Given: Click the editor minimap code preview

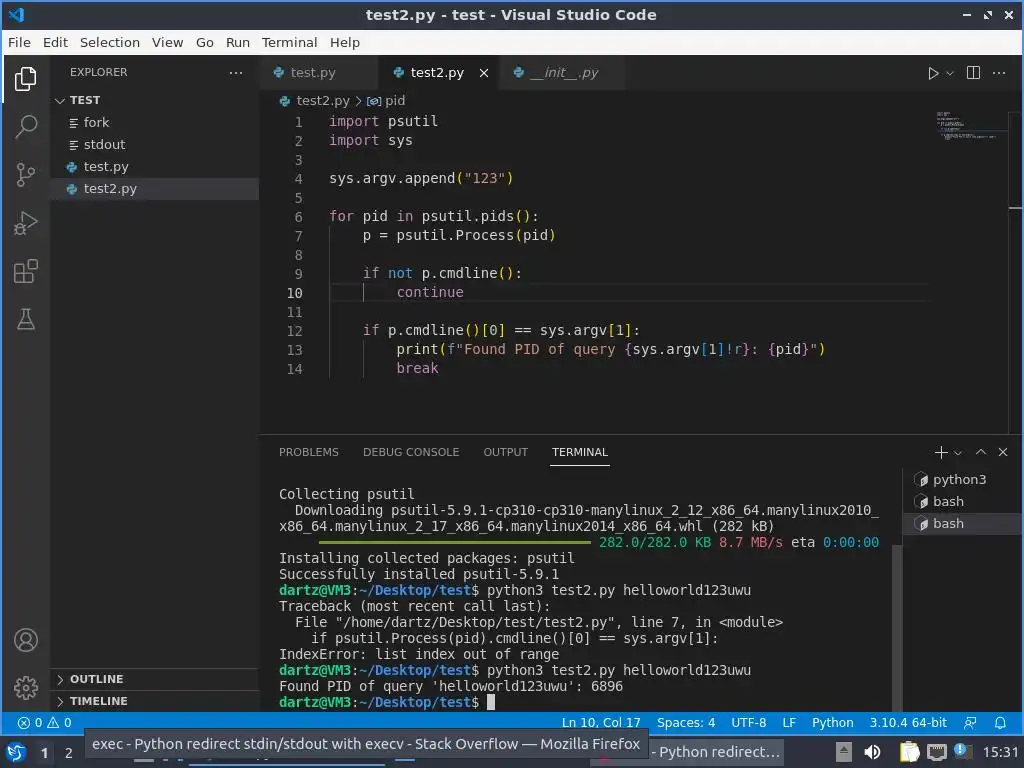Looking at the screenshot, I should (969, 126).
